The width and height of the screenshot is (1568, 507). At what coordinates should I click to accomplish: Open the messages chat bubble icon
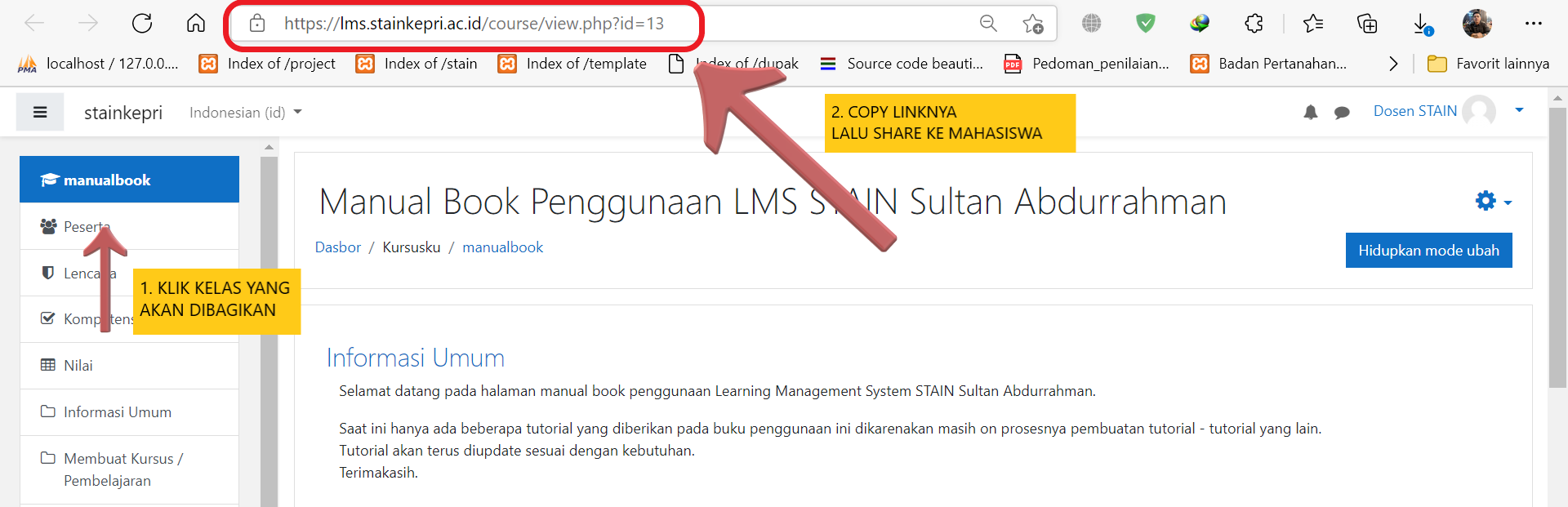[1342, 113]
